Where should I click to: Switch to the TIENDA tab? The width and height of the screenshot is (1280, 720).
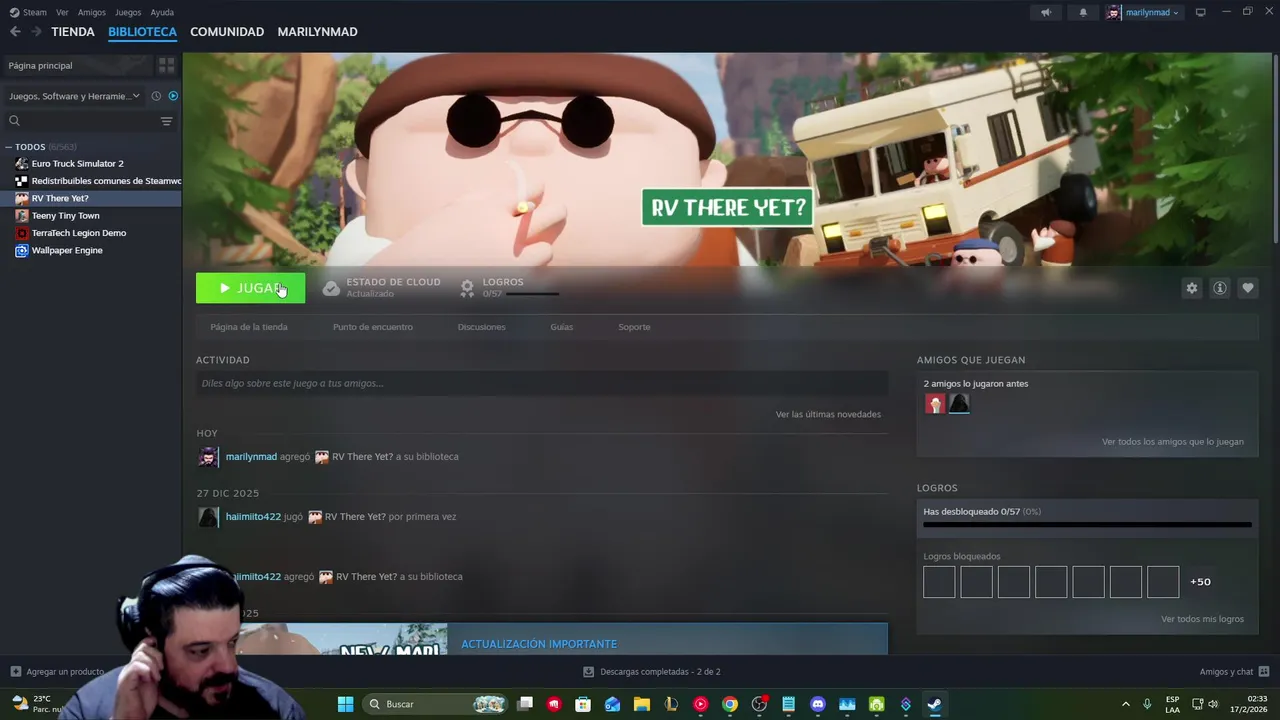pos(73,32)
